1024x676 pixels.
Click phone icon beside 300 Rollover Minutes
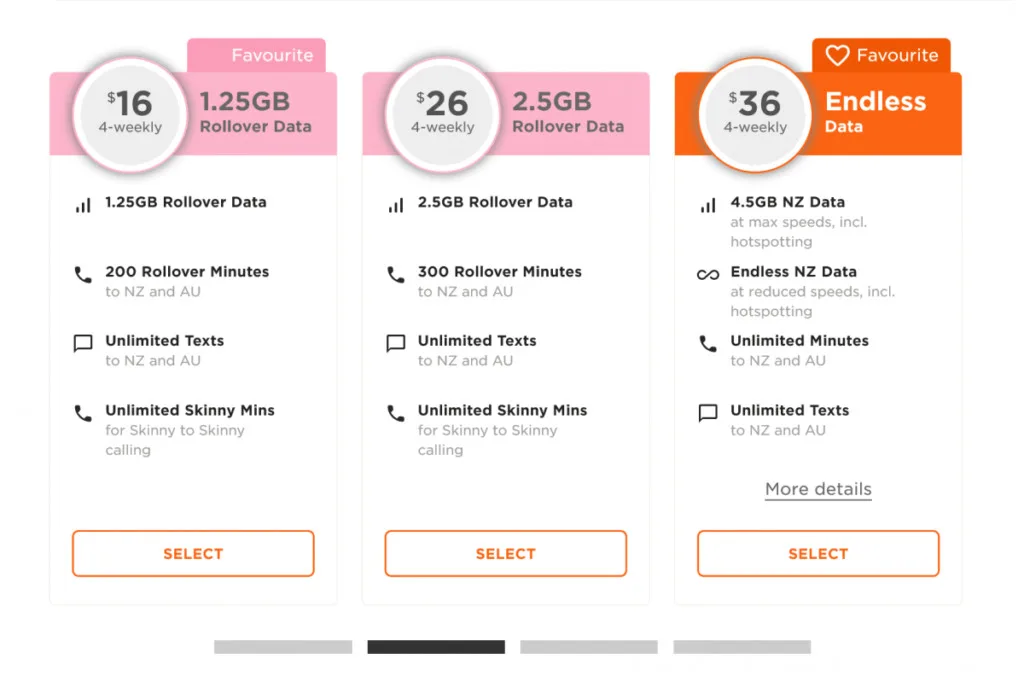click(396, 274)
